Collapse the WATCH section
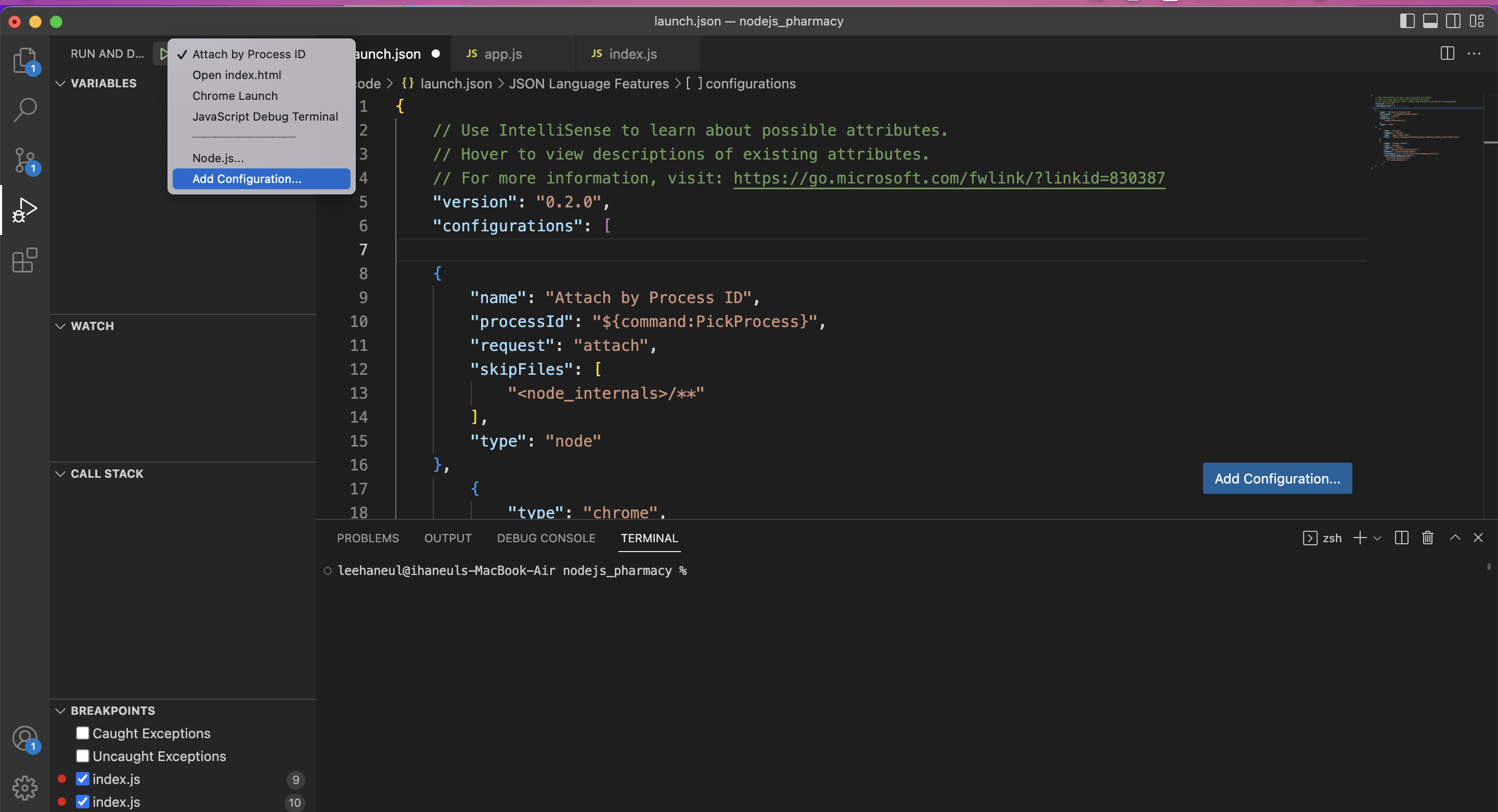Image resolution: width=1498 pixels, height=812 pixels. [60, 325]
